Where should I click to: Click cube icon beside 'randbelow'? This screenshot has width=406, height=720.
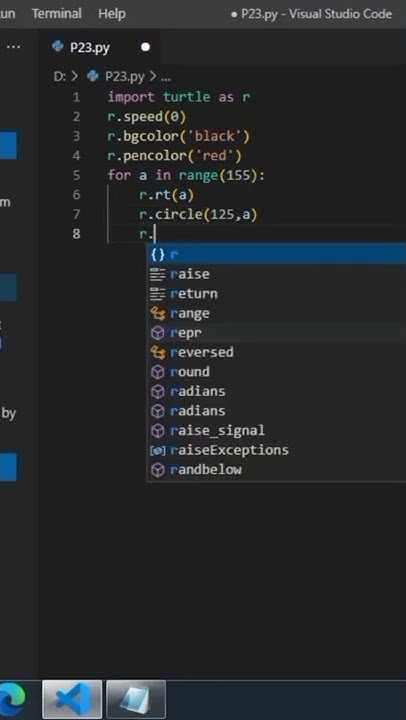158,470
